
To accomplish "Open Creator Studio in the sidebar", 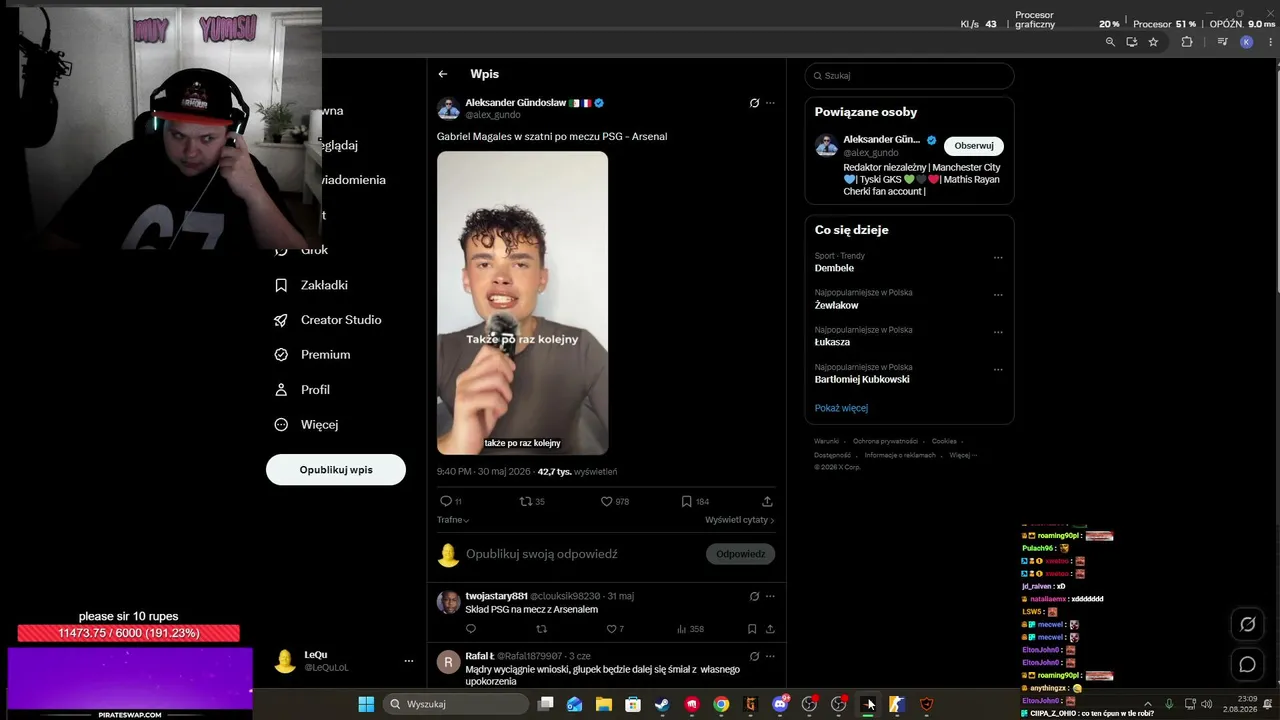I will [x=328, y=320].
